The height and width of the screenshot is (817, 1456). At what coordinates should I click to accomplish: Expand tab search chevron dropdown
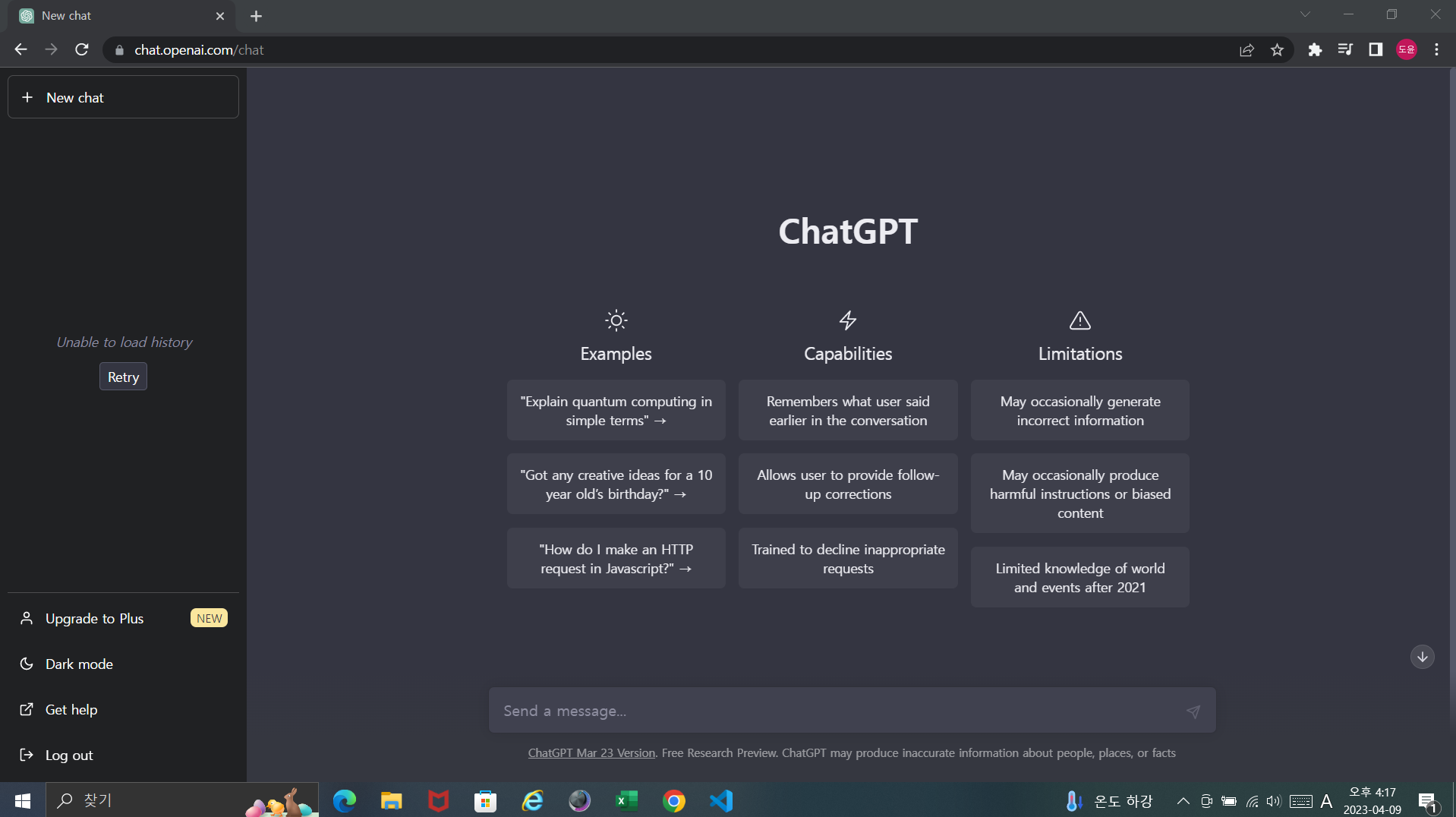point(1305,14)
